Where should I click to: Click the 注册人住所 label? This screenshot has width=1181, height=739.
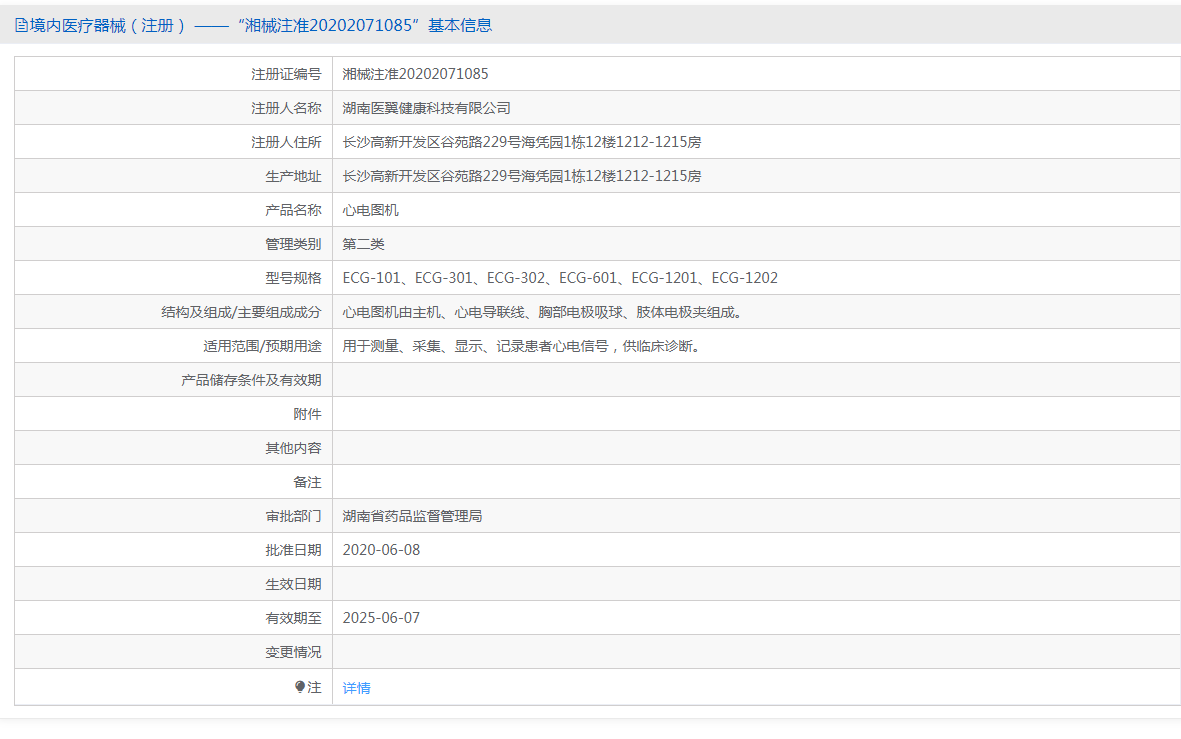[286, 142]
